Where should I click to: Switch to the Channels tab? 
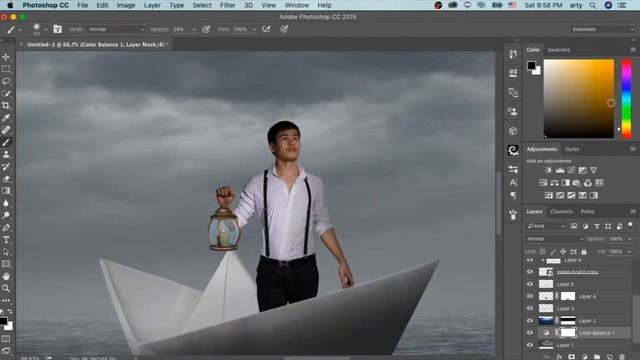[x=561, y=211]
